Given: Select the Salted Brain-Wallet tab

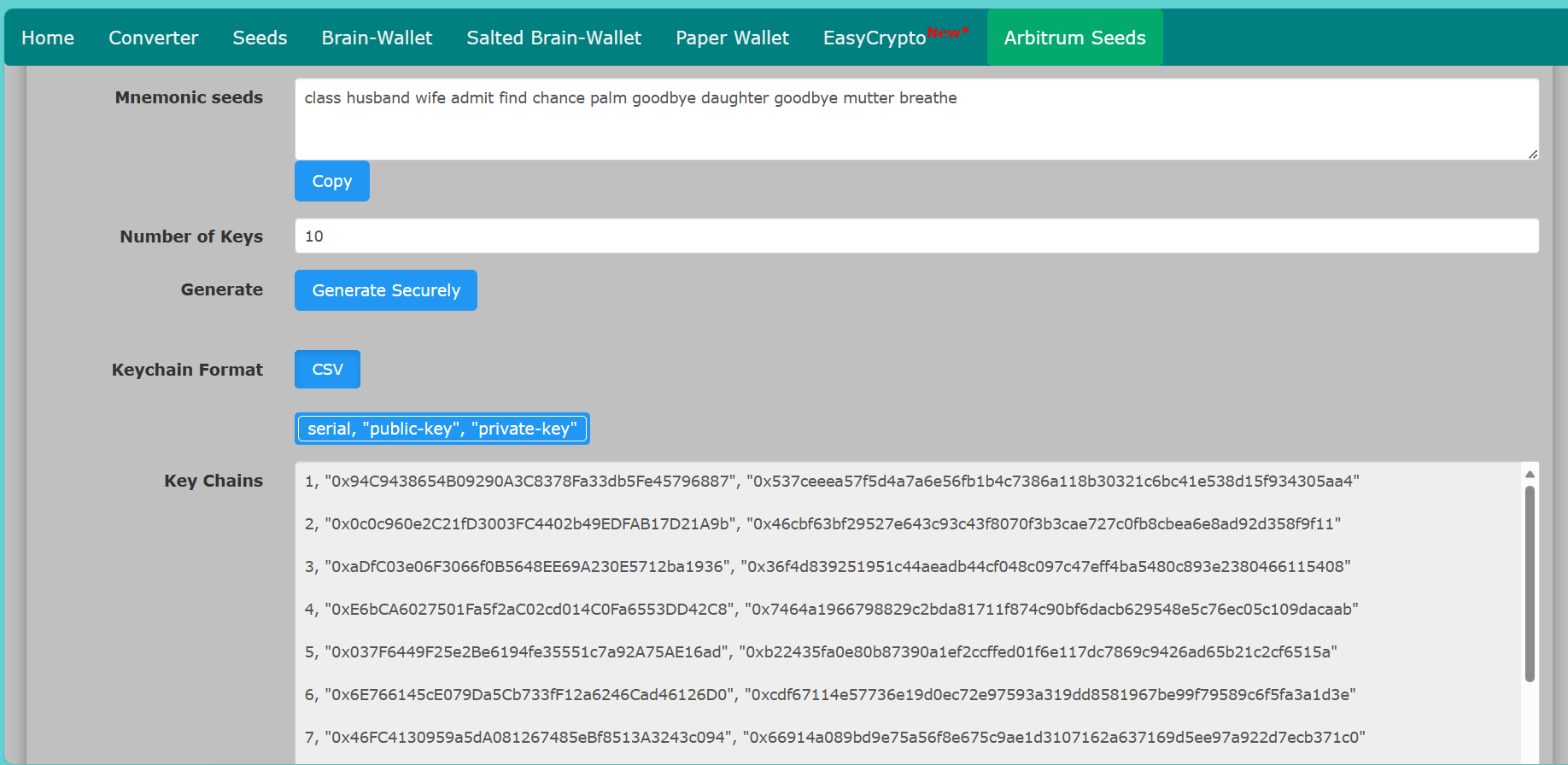Looking at the screenshot, I should click(x=553, y=38).
